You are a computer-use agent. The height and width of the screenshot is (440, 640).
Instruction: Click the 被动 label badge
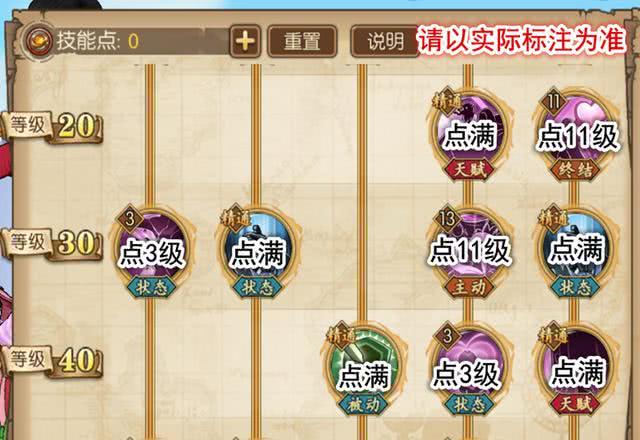pos(363,405)
